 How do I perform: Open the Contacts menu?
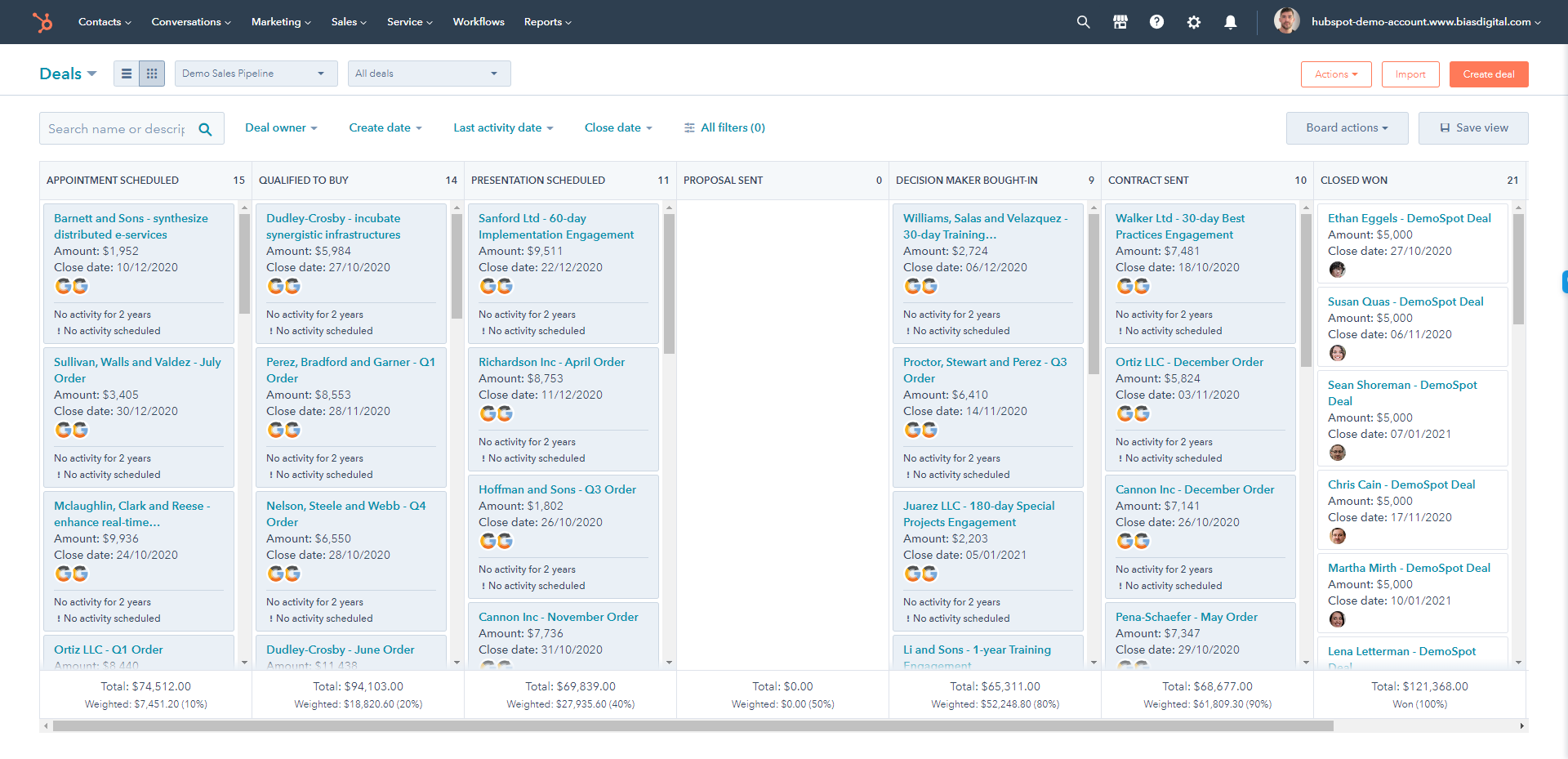(x=105, y=22)
